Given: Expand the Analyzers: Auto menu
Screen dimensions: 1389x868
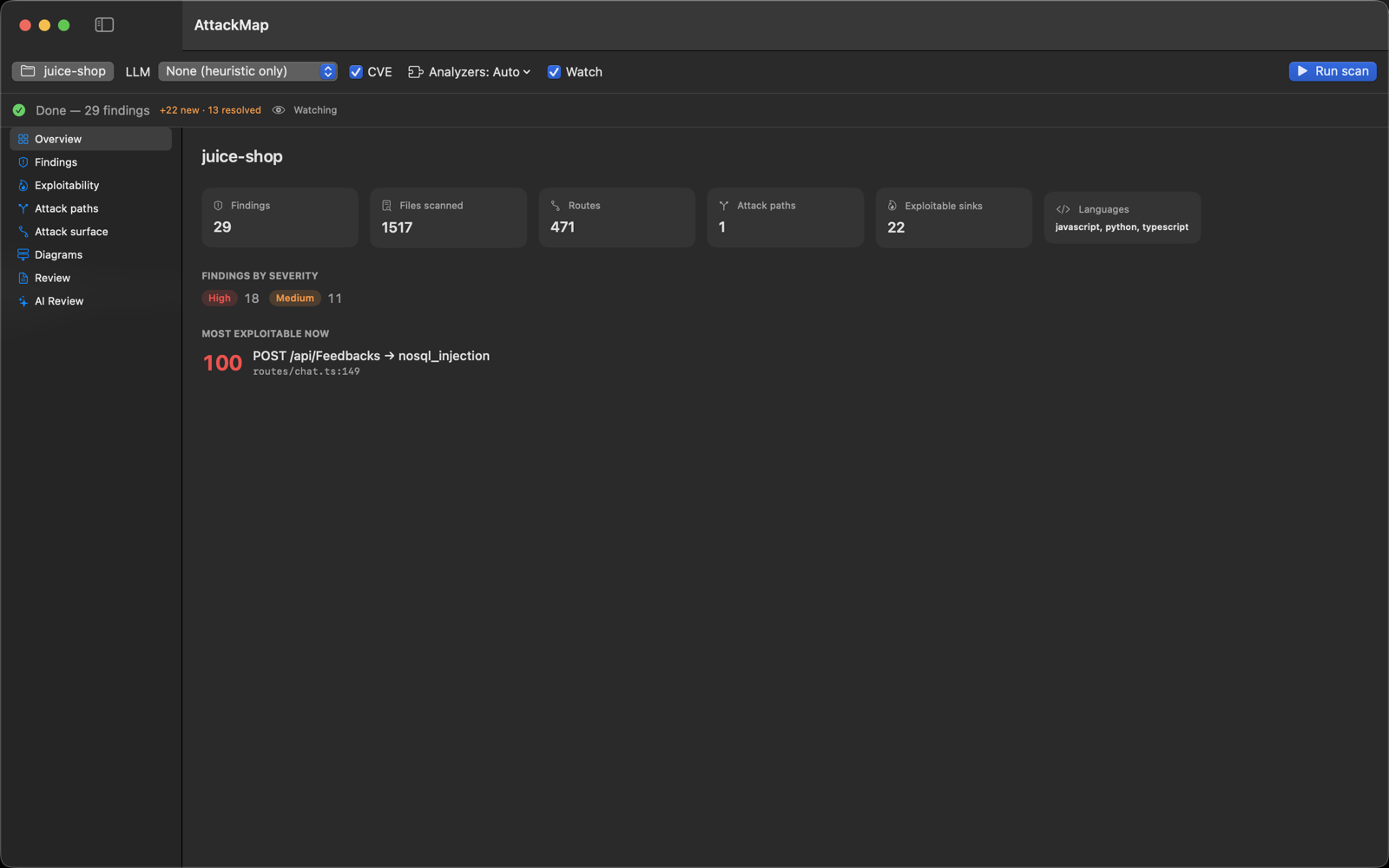Looking at the screenshot, I should pos(470,72).
